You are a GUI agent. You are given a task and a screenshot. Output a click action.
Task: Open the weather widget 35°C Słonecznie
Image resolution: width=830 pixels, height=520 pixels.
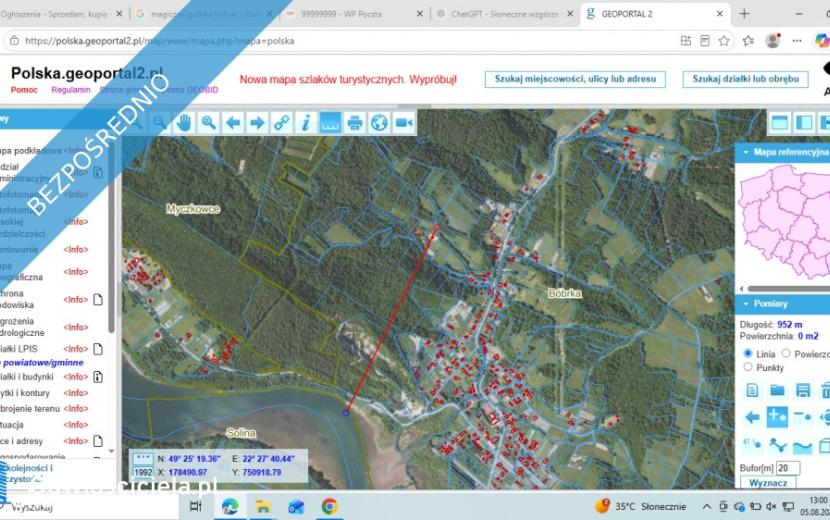point(640,507)
